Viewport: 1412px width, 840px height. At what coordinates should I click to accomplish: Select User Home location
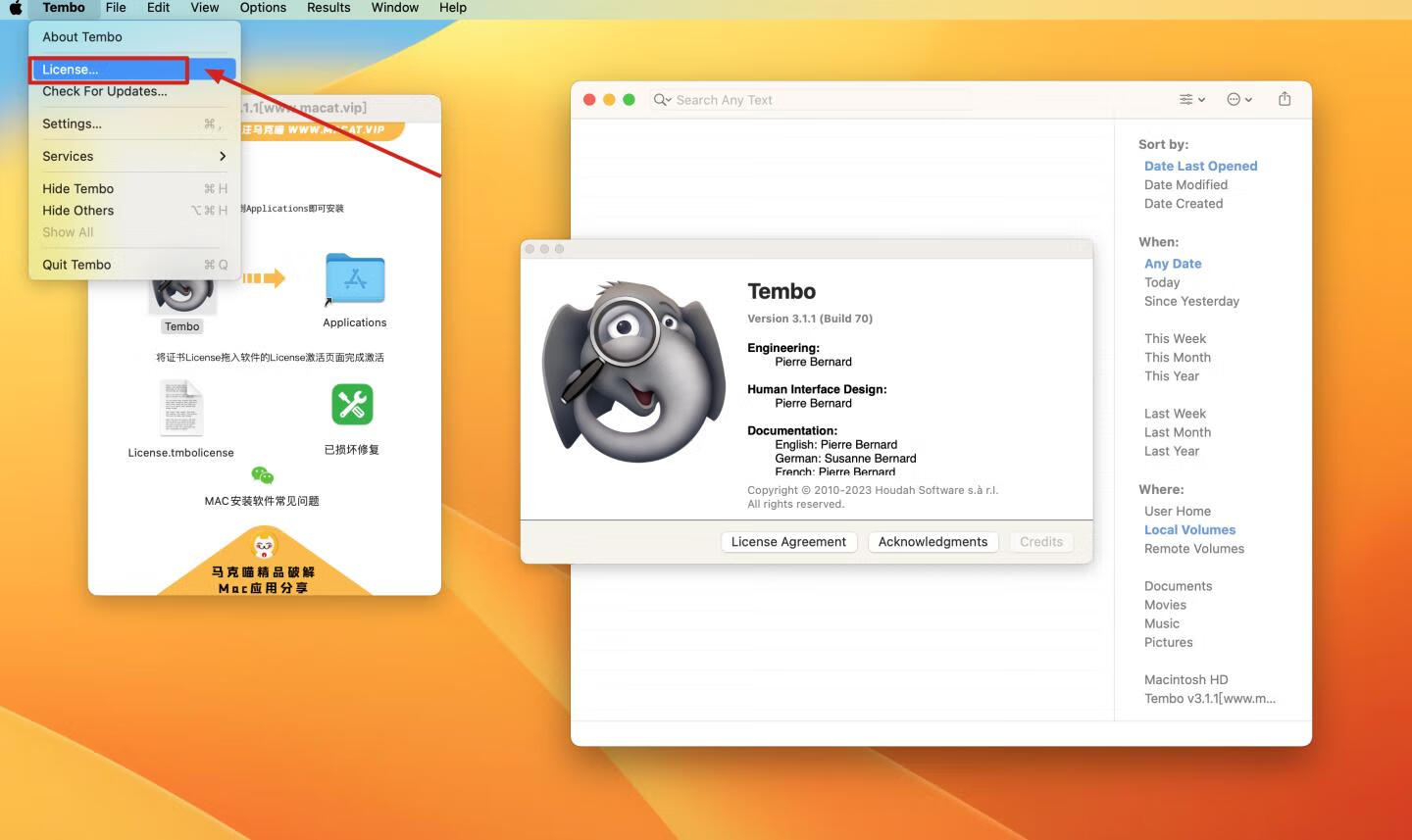pos(1177,512)
